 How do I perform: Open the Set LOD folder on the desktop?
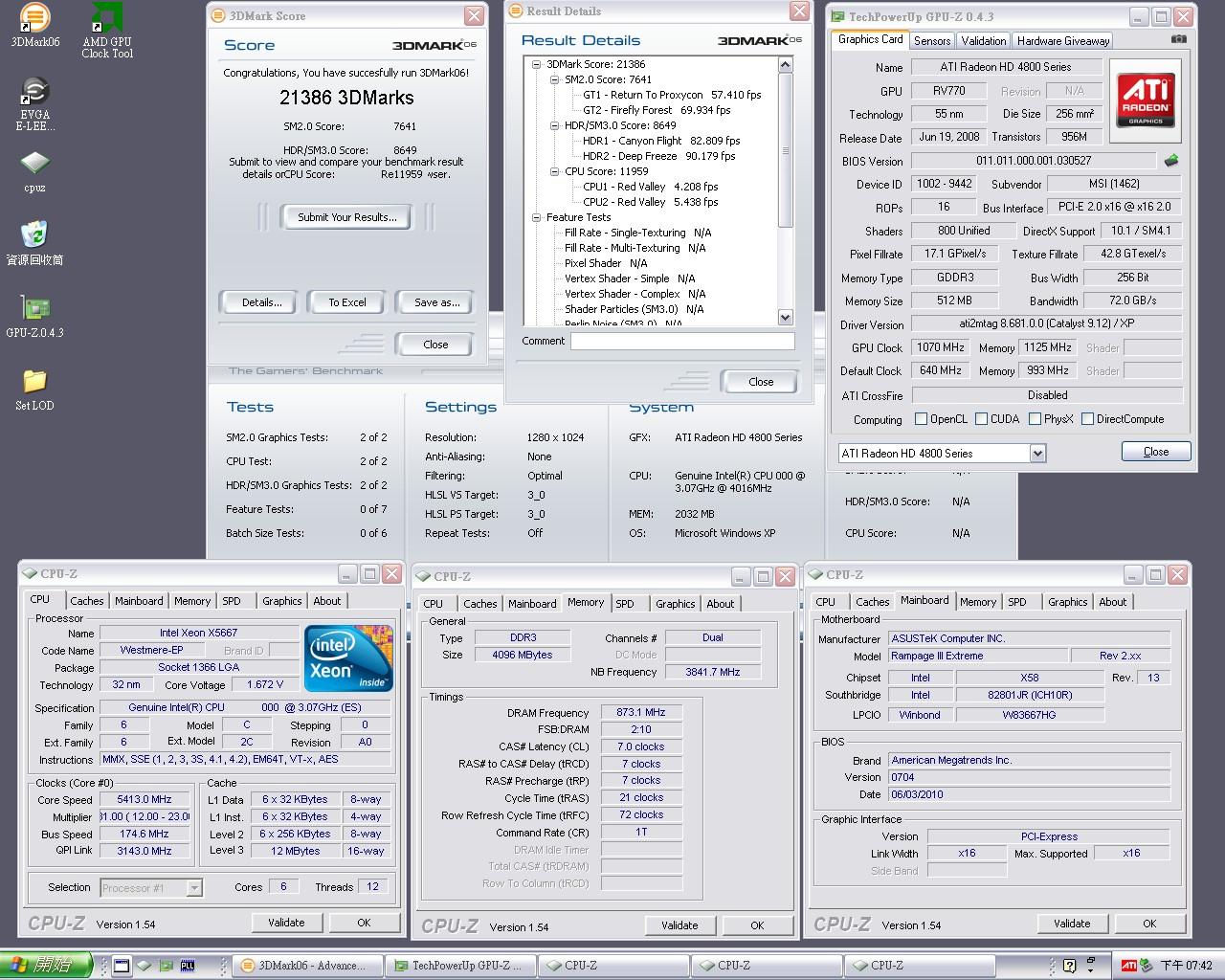pyautogui.click(x=34, y=389)
